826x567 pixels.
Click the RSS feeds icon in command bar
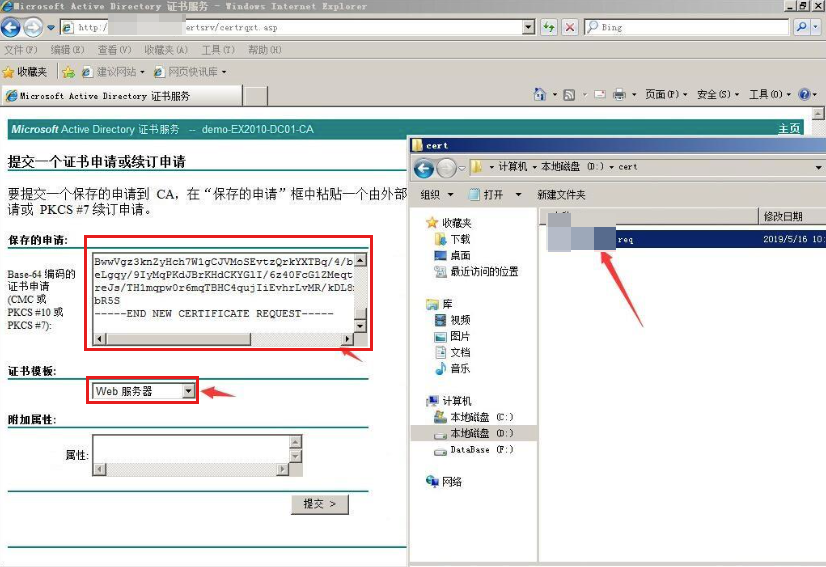coord(569,95)
